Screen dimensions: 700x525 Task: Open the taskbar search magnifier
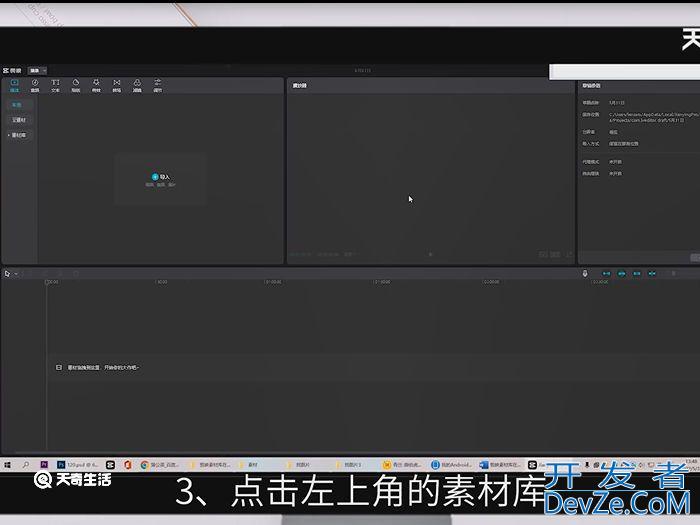click(x=25, y=465)
